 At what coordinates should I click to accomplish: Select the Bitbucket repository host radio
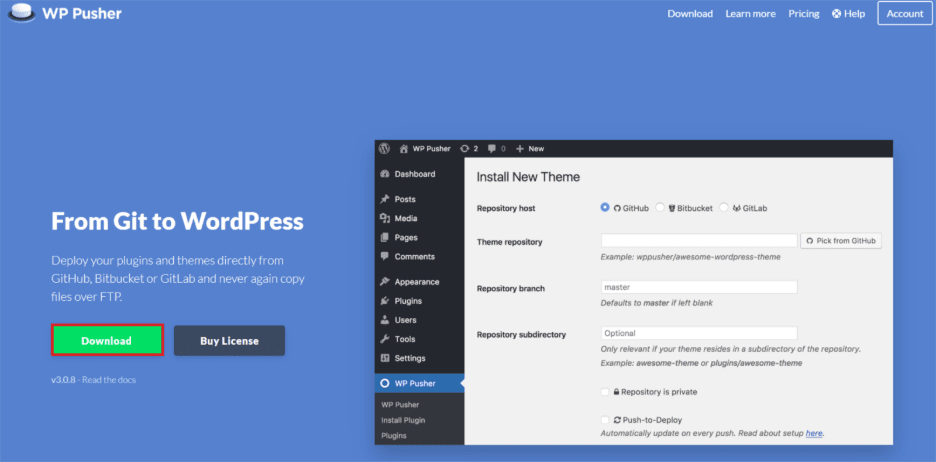(x=660, y=208)
